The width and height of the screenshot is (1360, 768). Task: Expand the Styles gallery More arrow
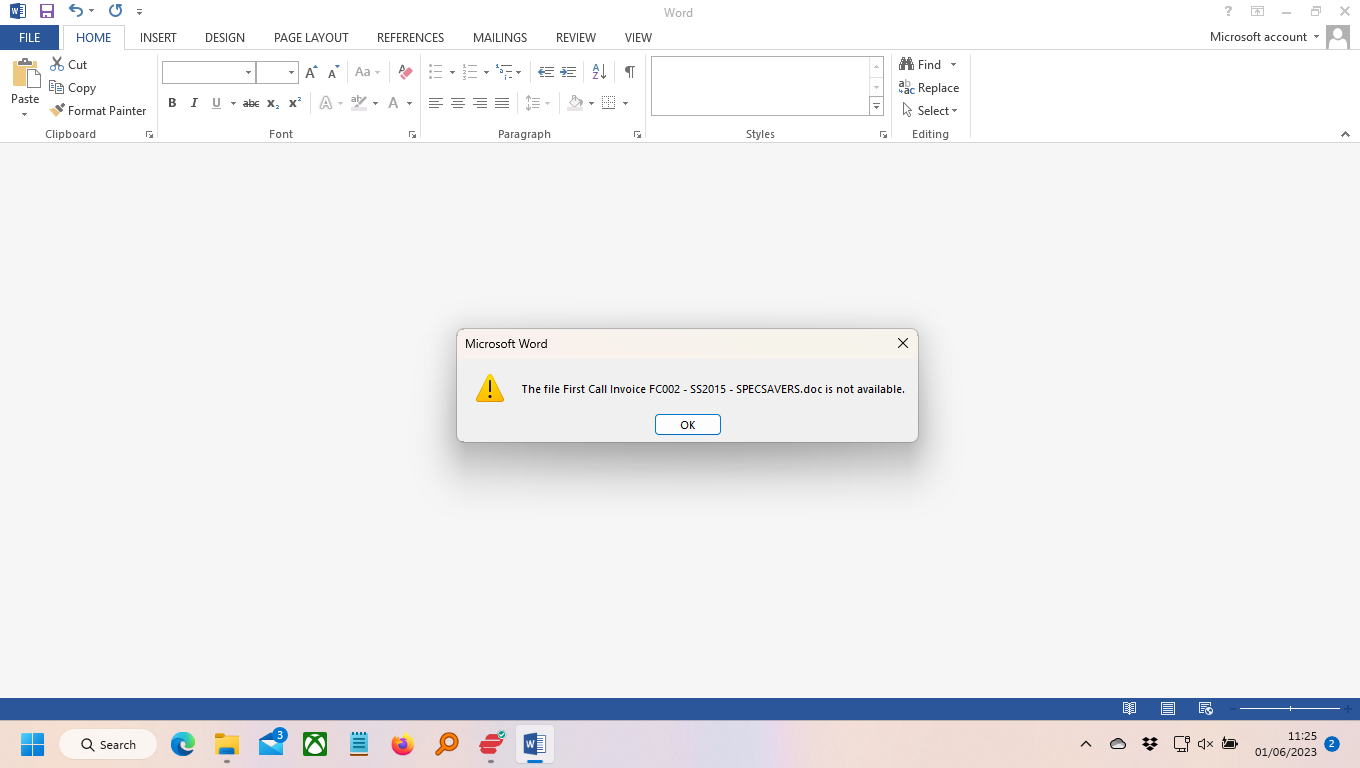point(876,107)
